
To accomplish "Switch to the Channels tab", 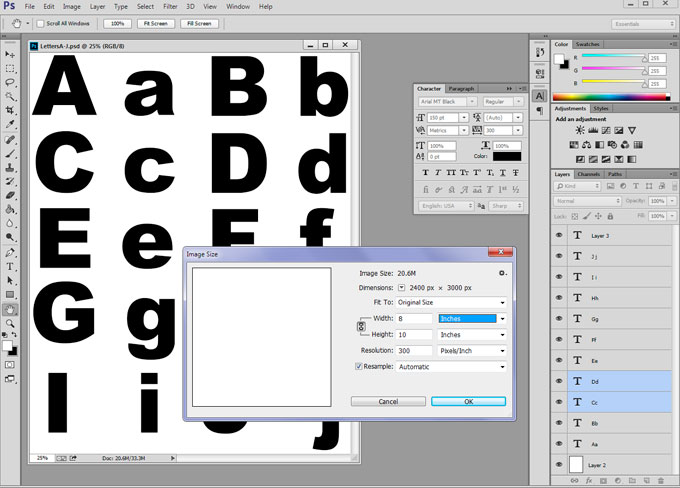I will click(588, 174).
